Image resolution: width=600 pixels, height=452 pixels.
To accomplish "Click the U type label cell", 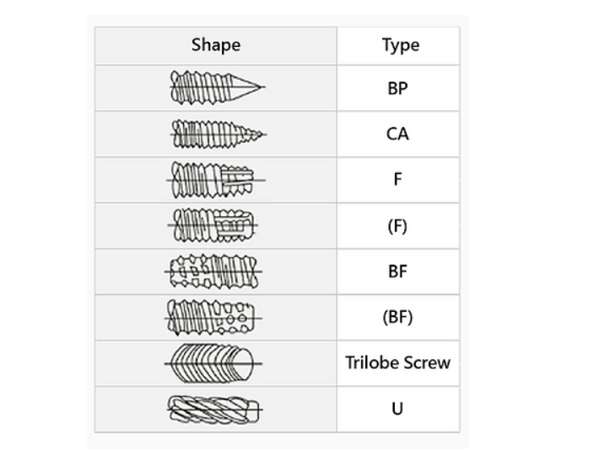I will [398, 409].
